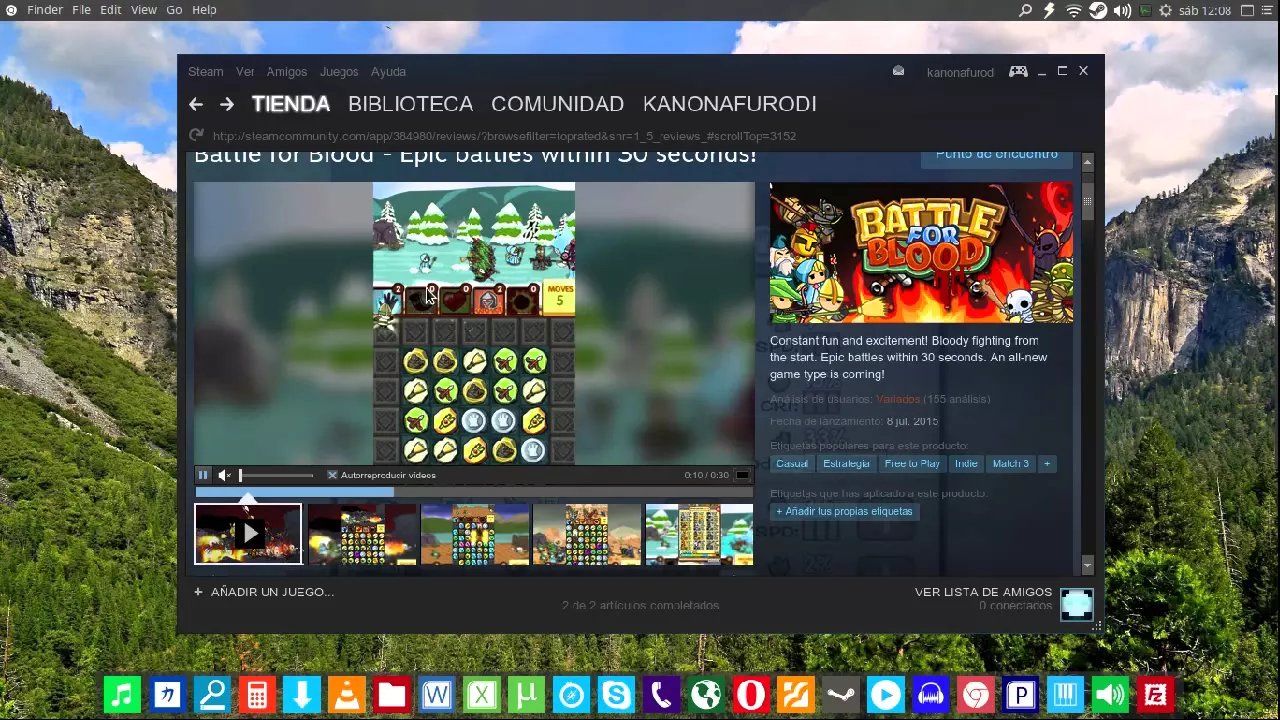Select the second screenshot thumbnail
1280x720 pixels.
coord(362,534)
